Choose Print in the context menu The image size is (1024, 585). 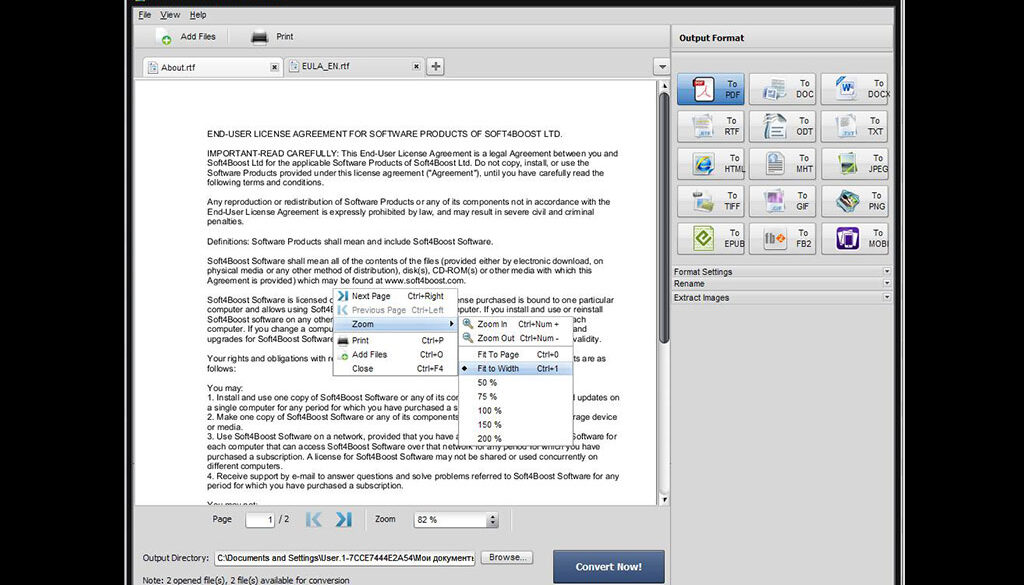point(395,340)
